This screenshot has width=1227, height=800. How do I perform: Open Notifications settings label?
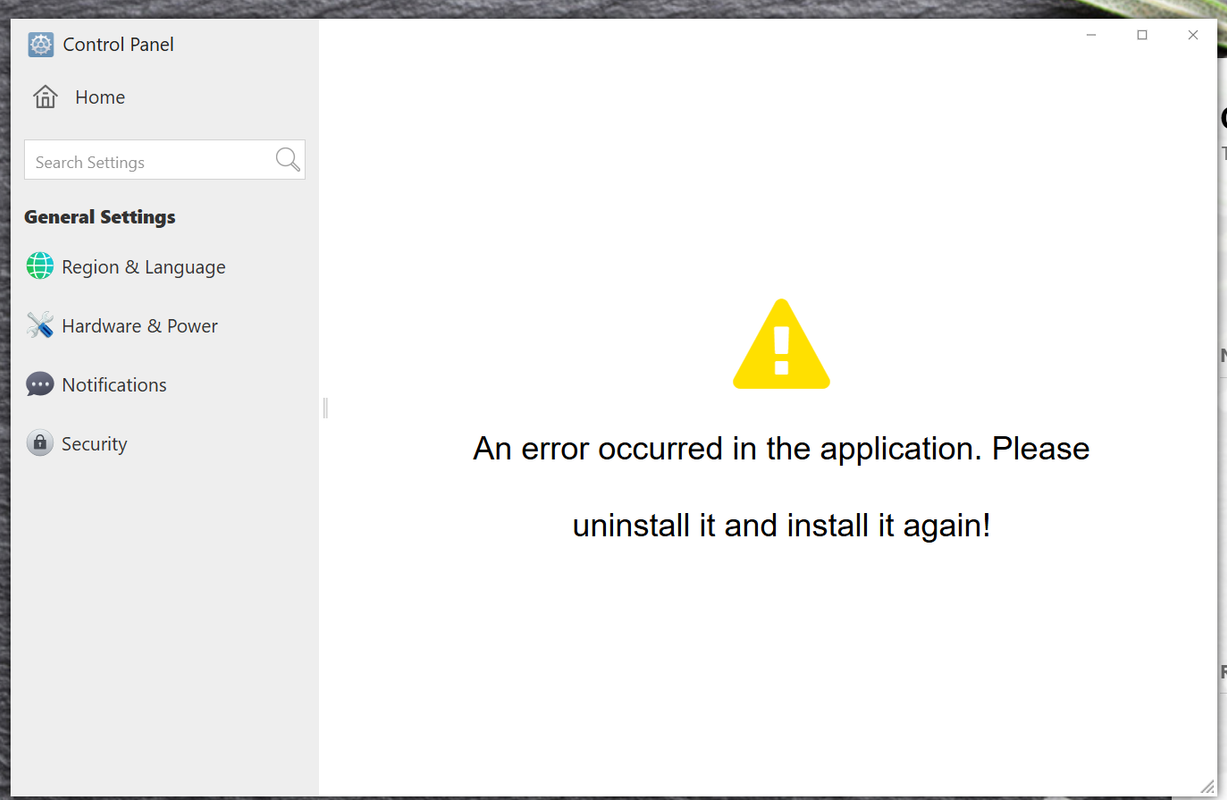(114, 385)
